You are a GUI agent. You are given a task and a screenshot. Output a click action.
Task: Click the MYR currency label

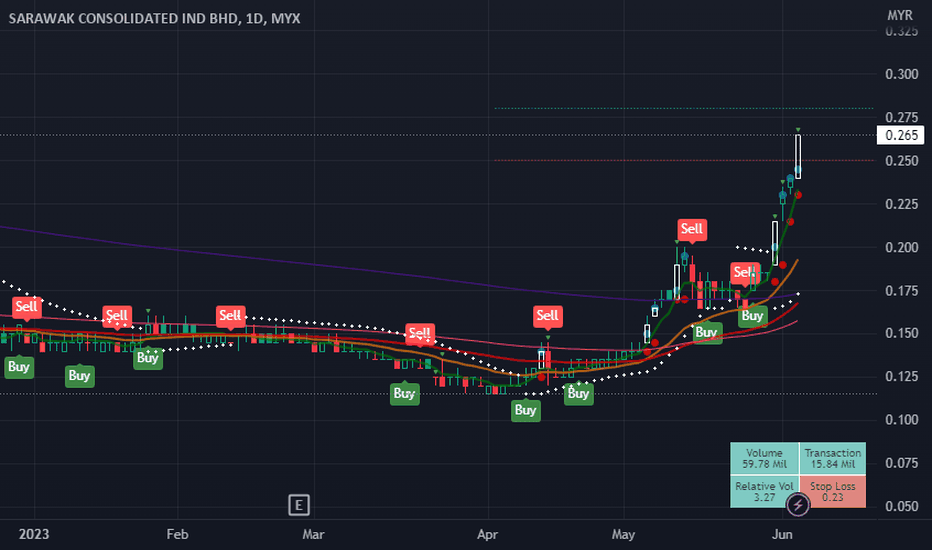(899, 15)
